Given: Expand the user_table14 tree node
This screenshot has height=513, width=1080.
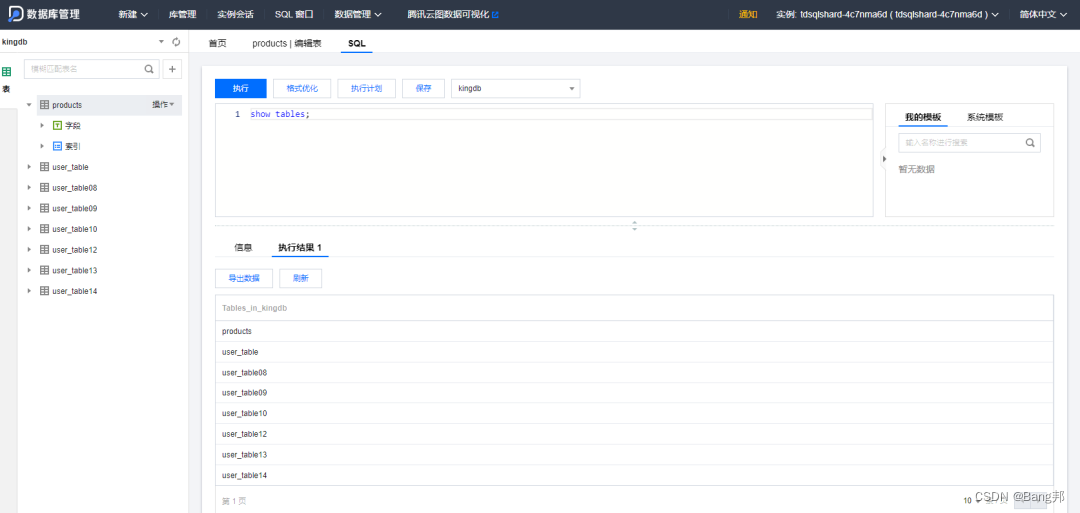Looking at the screenshot, I should pyautogui.click(x=29, y=291).
